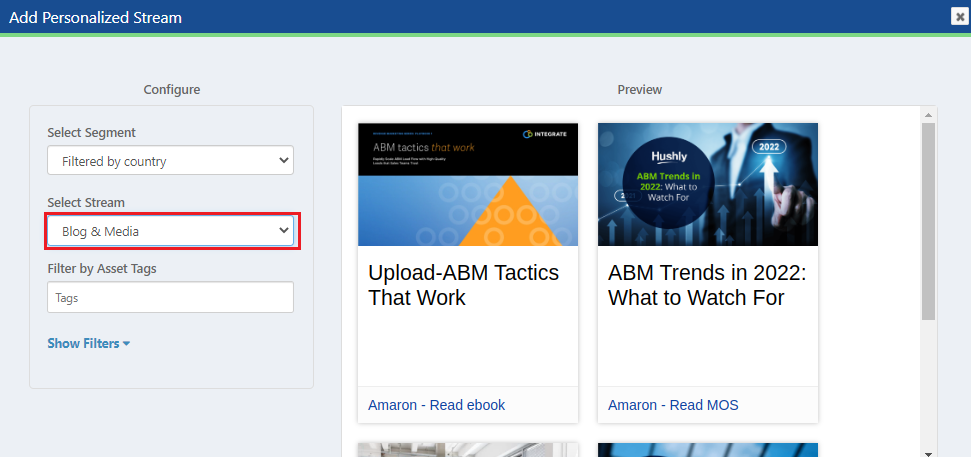This screenshot has height=457, width=971.
Task: Click the Filter by Asset Tags label
Action: [x=102, y=269]
